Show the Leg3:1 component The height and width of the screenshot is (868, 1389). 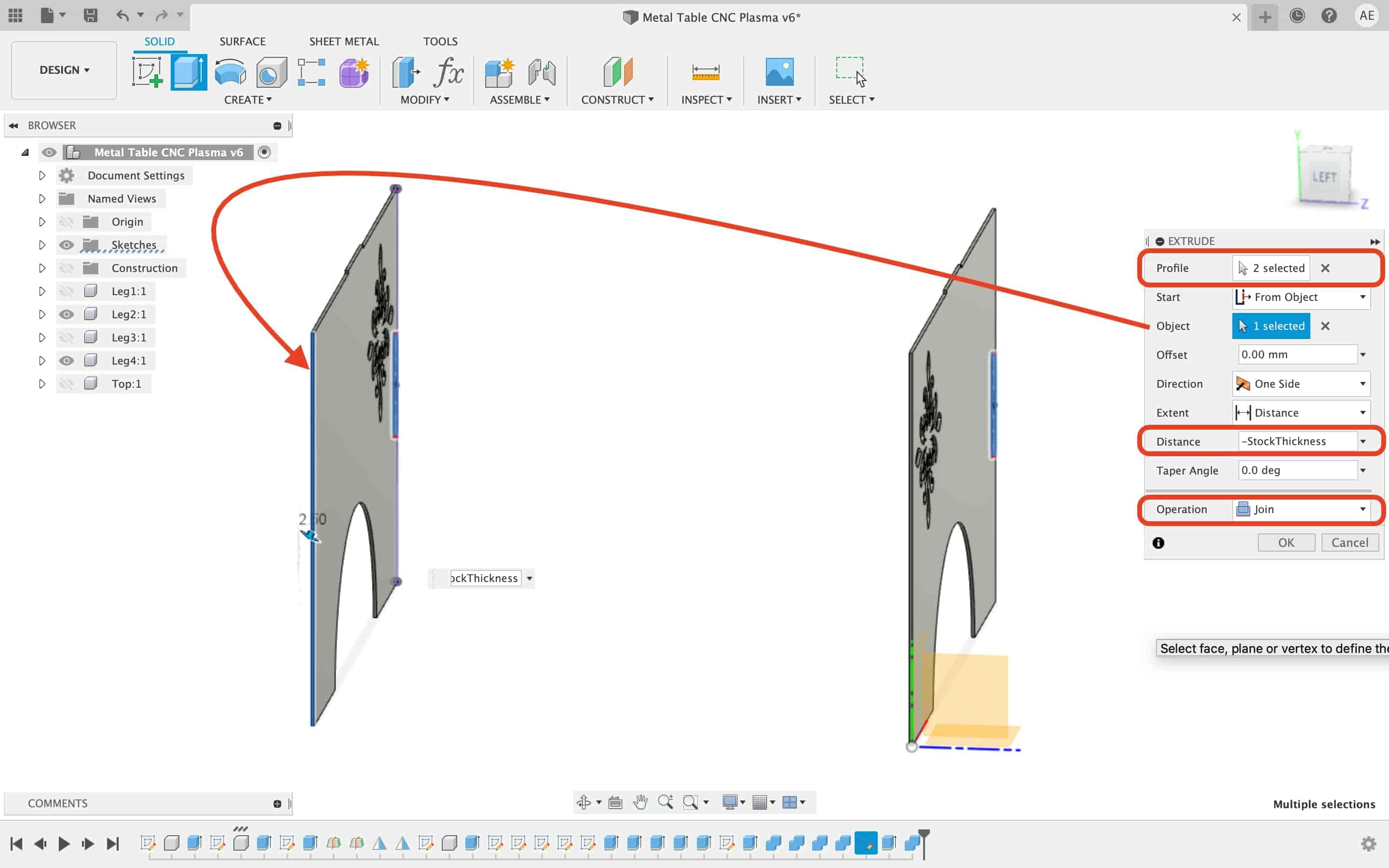[x=67, y=338]
